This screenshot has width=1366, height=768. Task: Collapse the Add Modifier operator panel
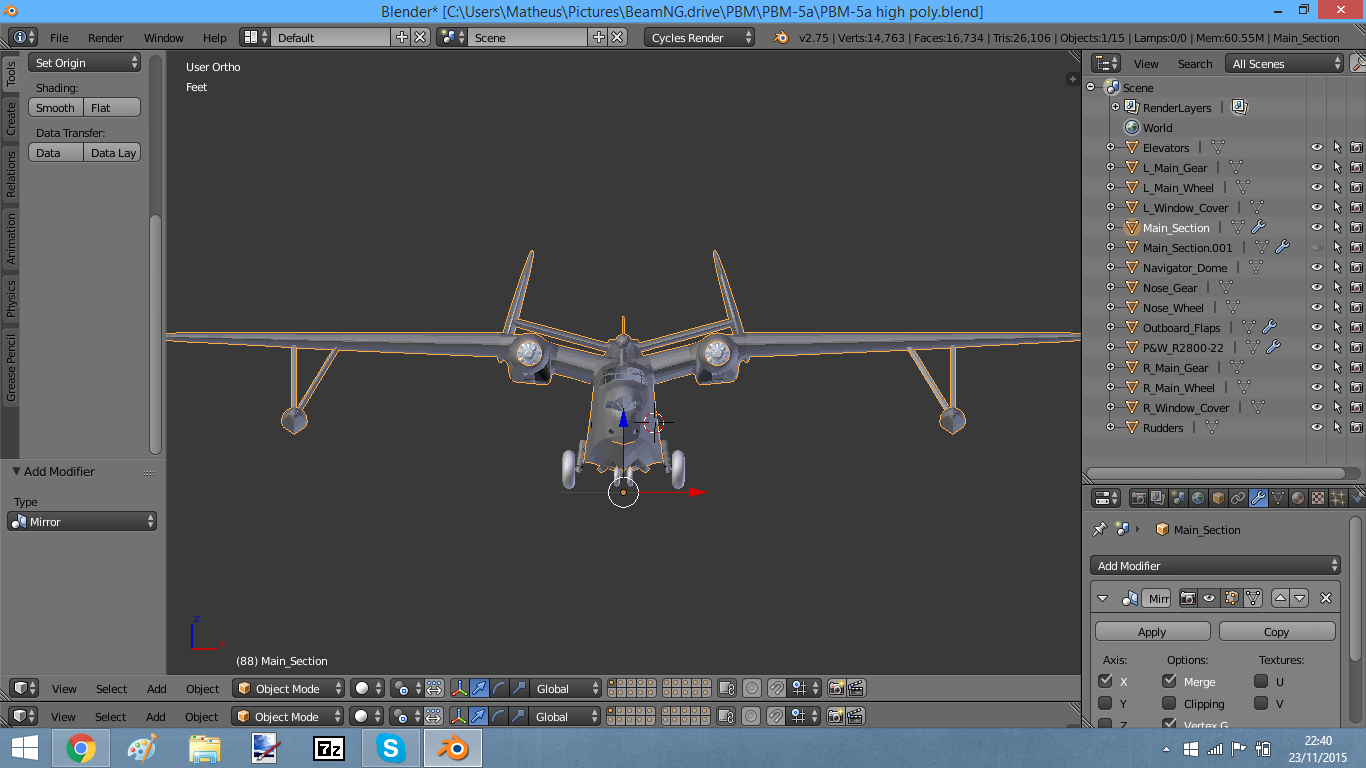[x=16, y=471]
